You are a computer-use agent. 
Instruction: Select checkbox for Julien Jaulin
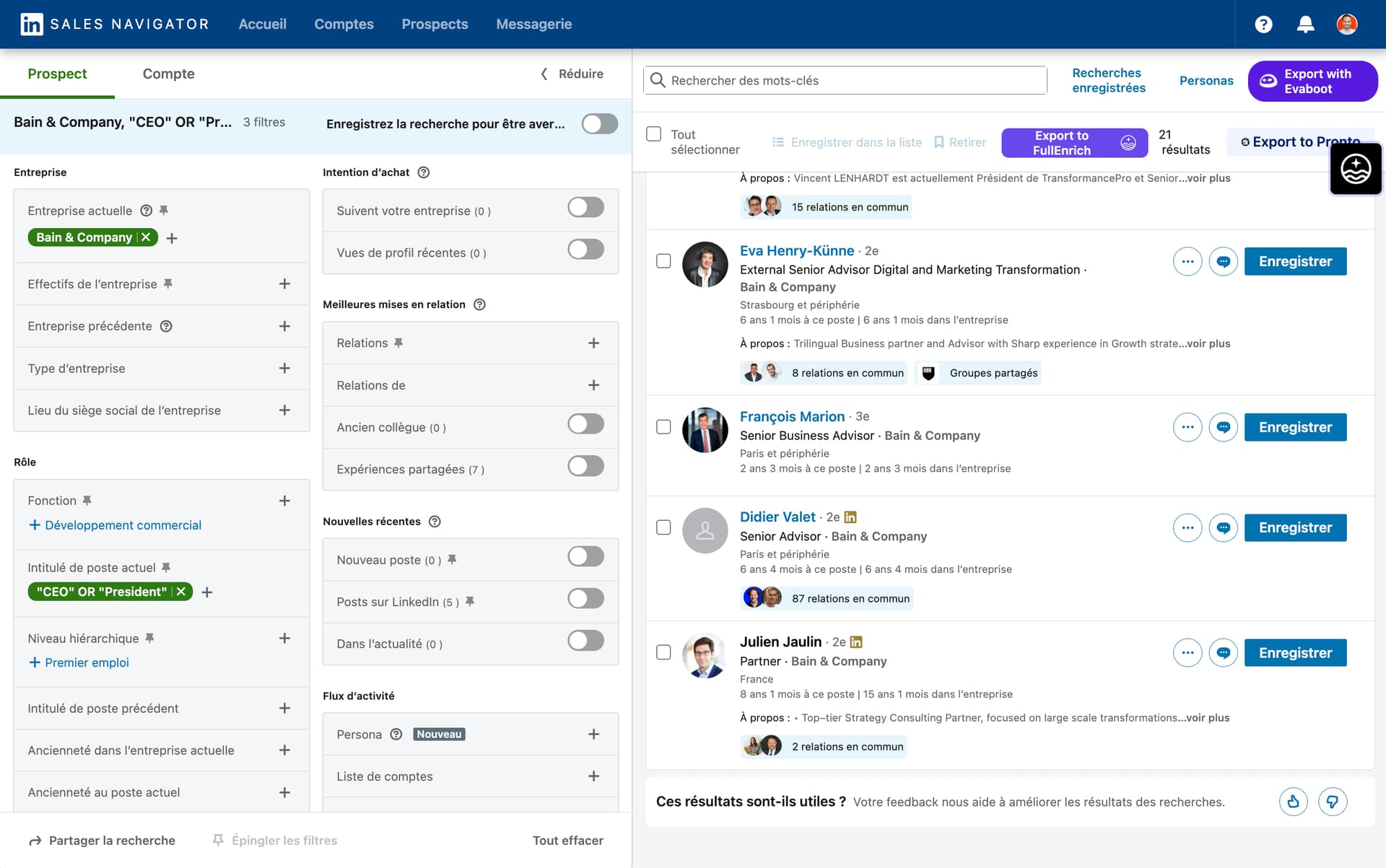pyautogui.click(x=663, y=652)
